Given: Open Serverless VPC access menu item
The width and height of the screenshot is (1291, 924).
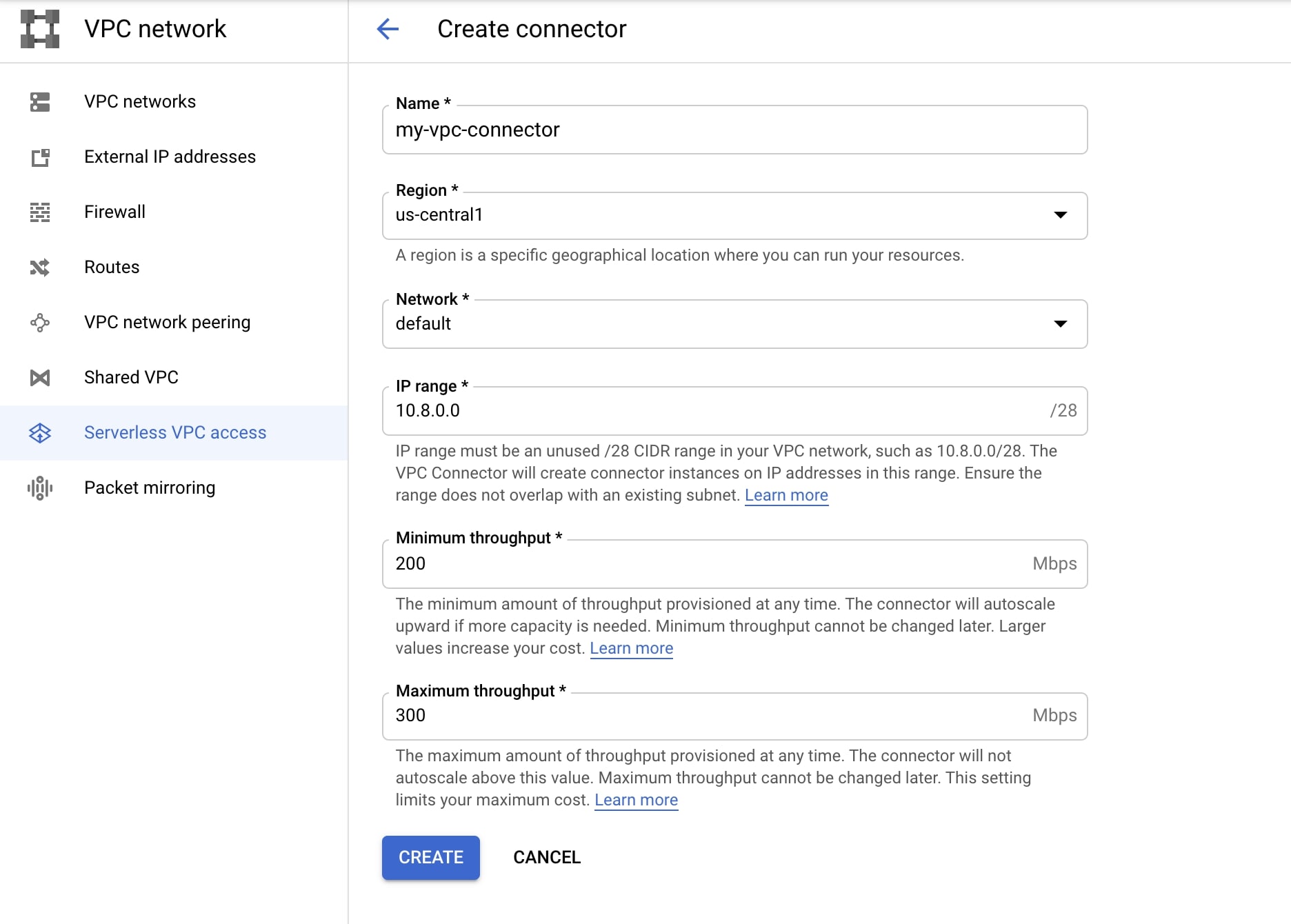Looking at the screenshot, I should pos(175,433).
